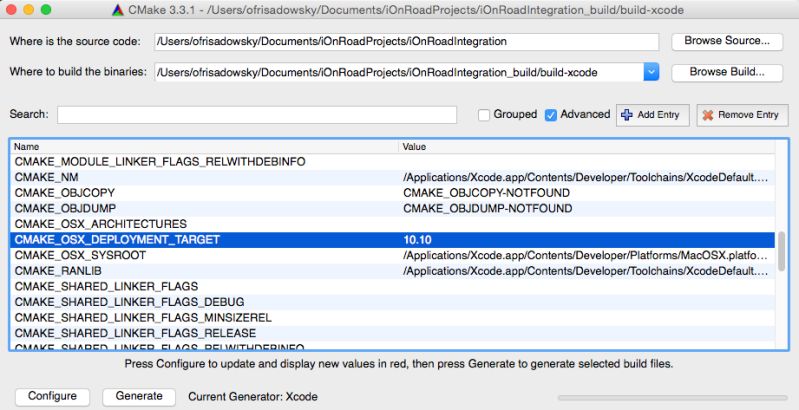The height and width of the screenshot is (410, 799).
Task: Select the CMAKE_OSX_DEPLOYMENT_TARGET entry
Action: 392,240
